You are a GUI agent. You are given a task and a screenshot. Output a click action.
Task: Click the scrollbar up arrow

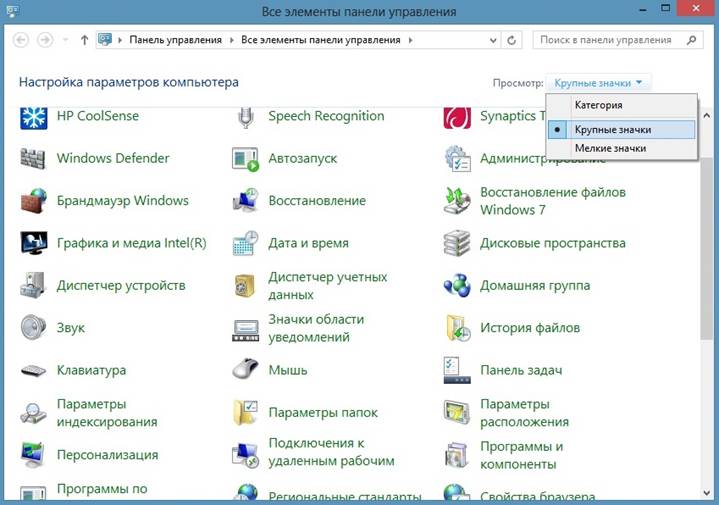click(707, 115)
